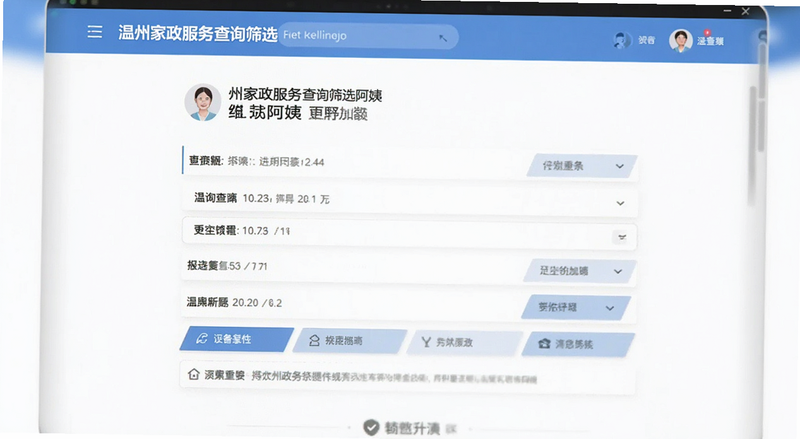Click the small icon in 10.73 row
Viewport: 800px width, 439px height.
pos(622,237)
